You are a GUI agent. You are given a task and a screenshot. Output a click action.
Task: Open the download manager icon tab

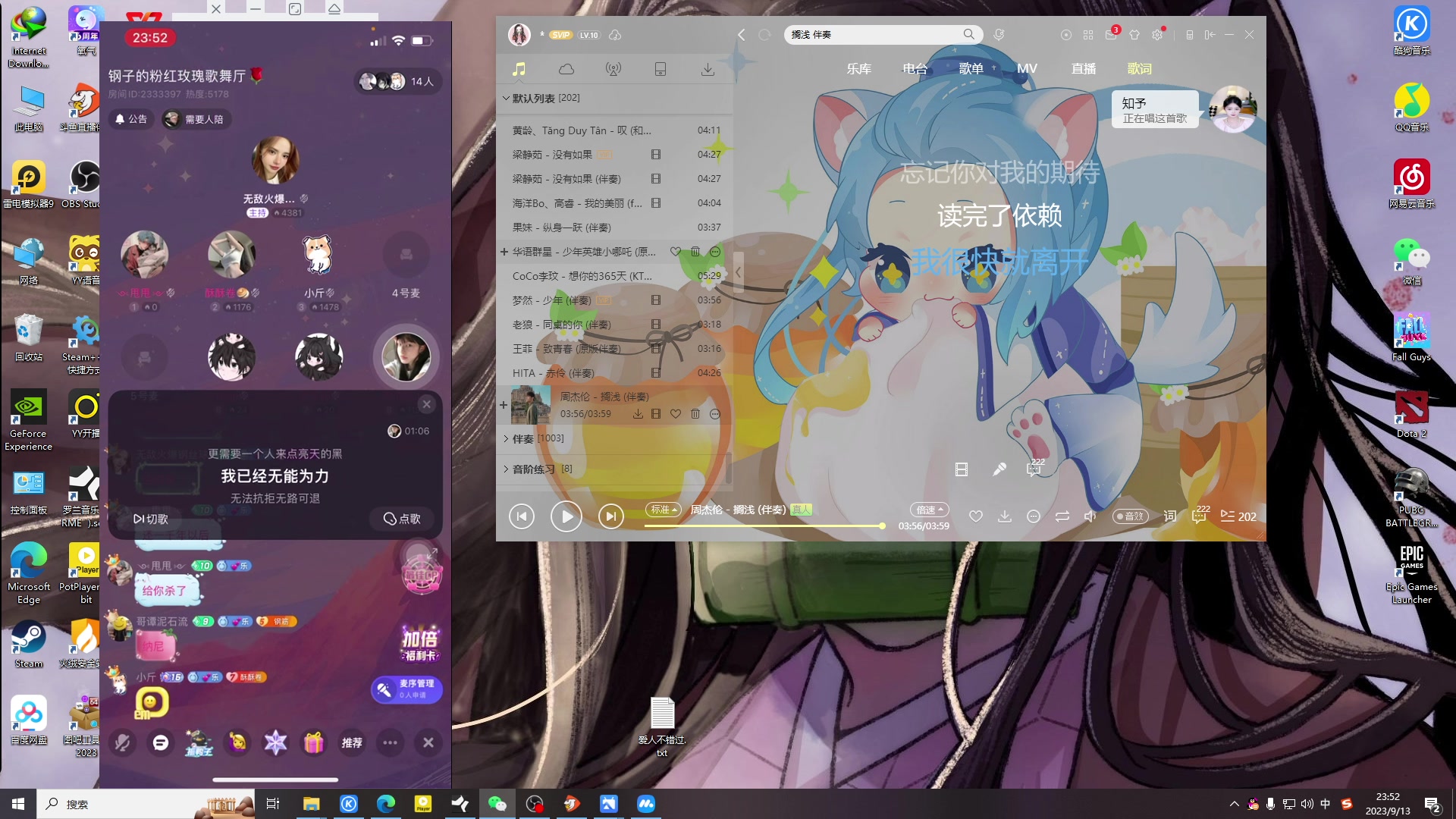click(708, 69)
